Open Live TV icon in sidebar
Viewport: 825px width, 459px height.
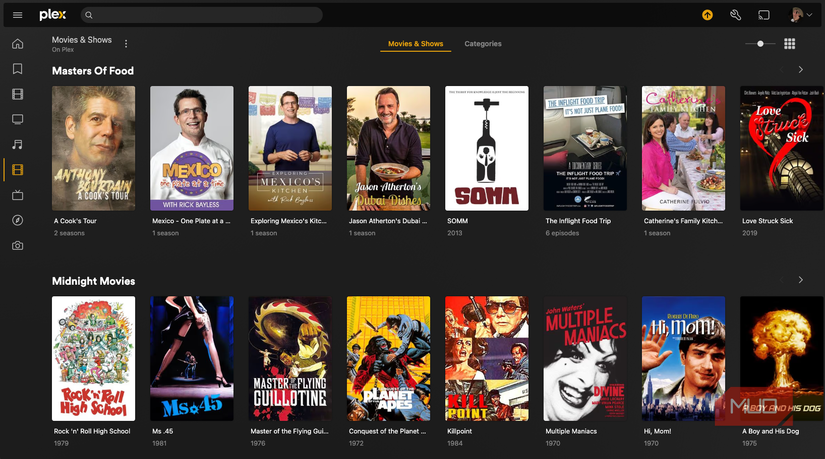17,195
